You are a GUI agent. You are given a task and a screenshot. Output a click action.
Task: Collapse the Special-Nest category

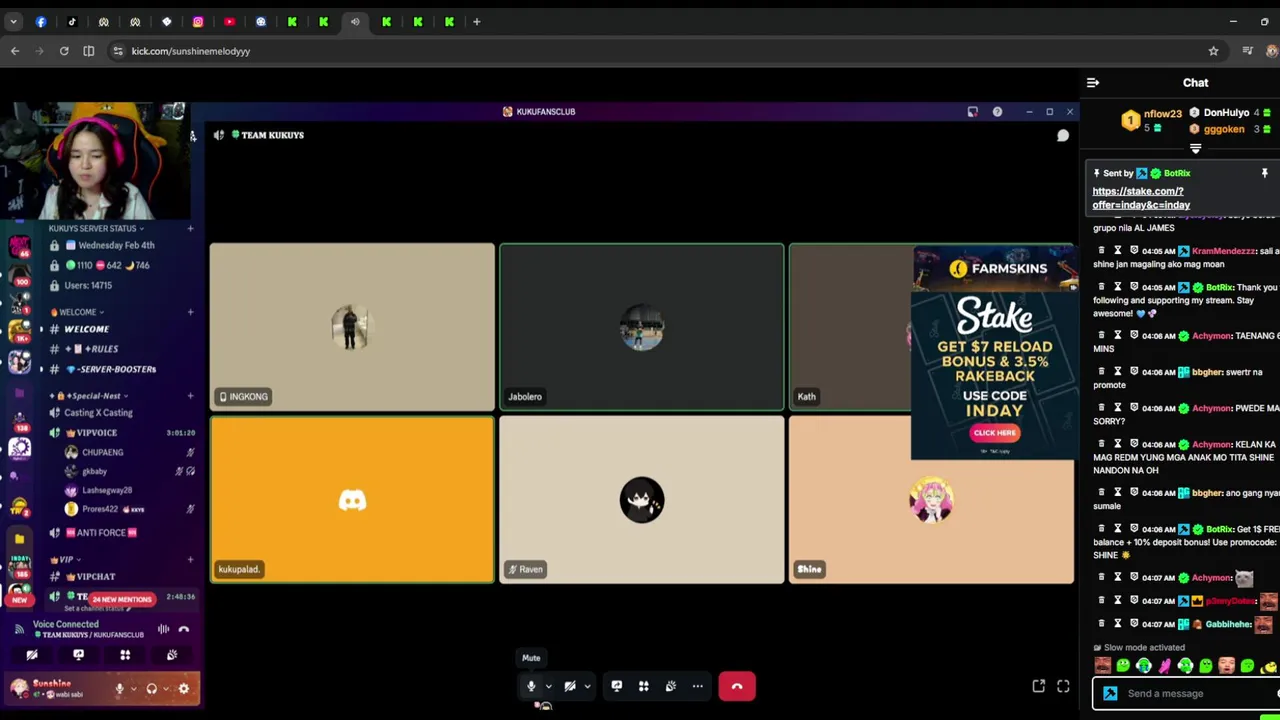coord(88,396)
